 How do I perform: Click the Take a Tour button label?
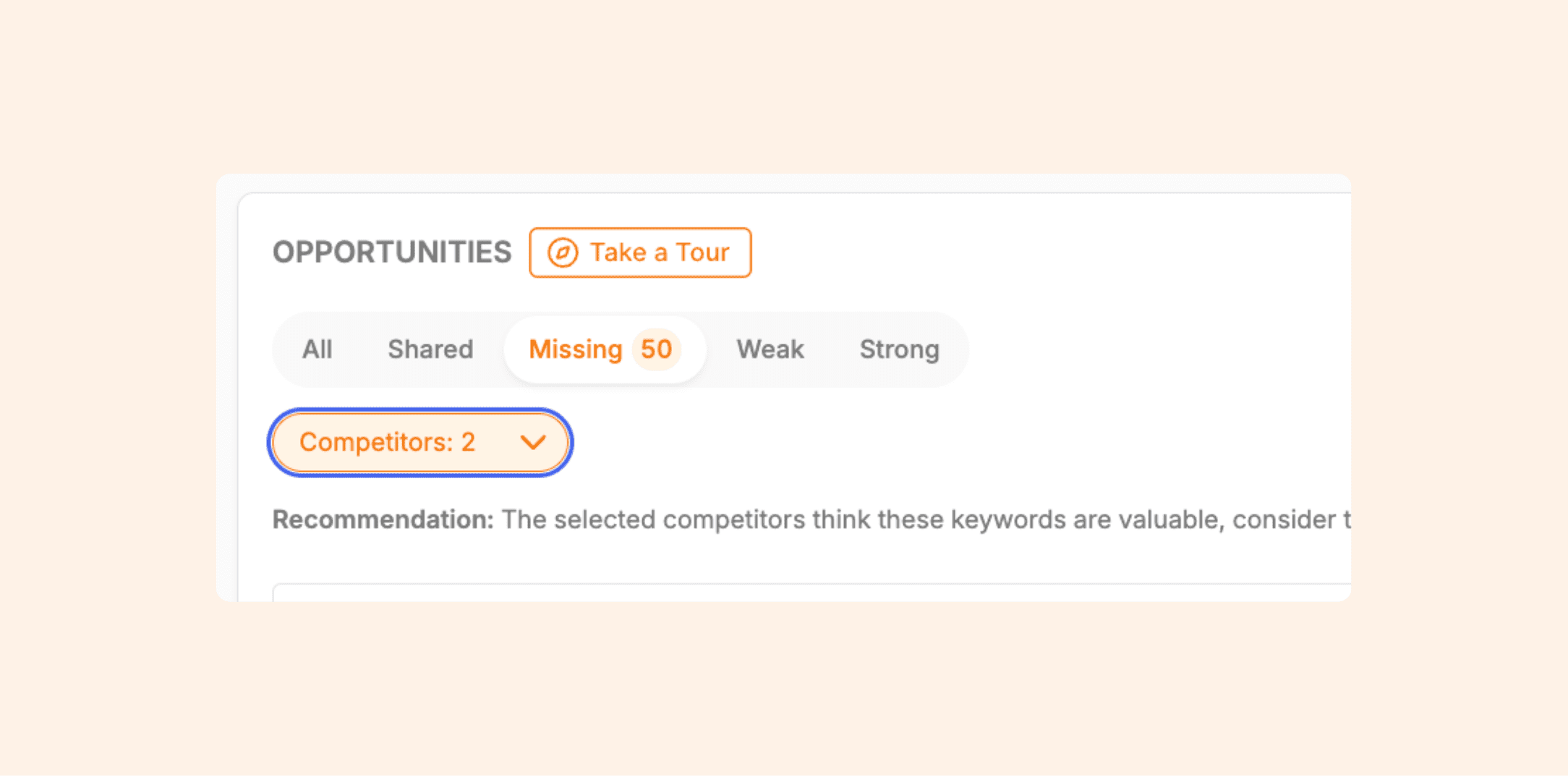[x=659, y=252]
